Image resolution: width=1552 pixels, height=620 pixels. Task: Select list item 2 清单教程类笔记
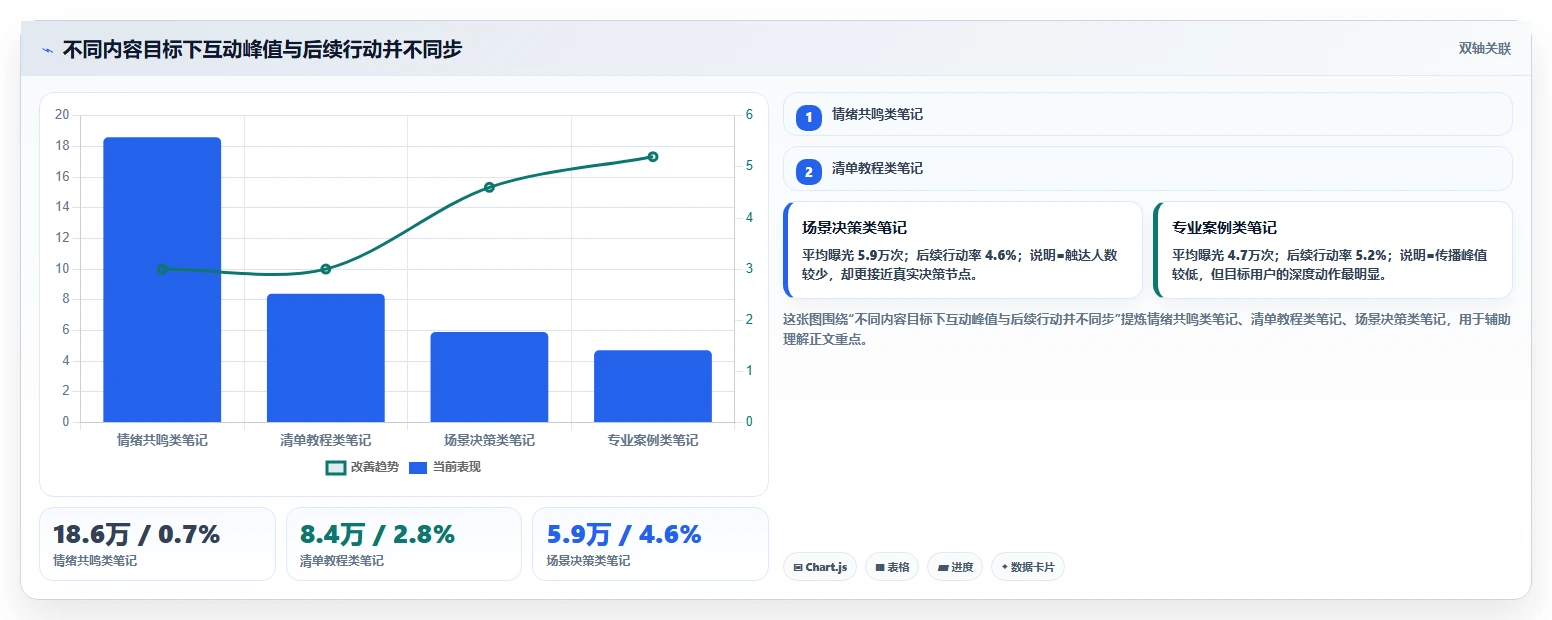coord(1148,168)
